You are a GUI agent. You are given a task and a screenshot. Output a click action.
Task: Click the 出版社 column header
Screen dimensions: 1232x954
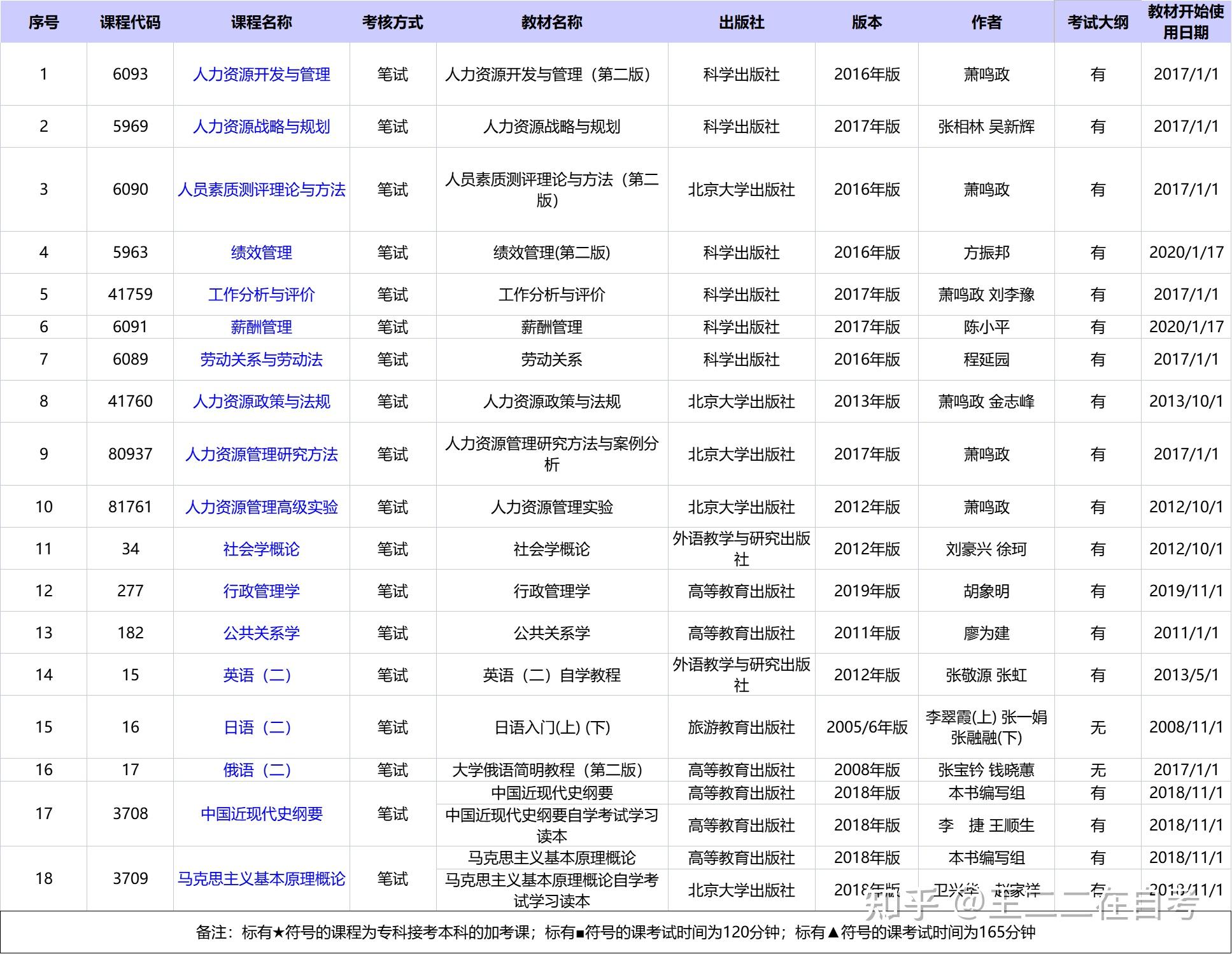pyautogui.click(x=741, y=22)
